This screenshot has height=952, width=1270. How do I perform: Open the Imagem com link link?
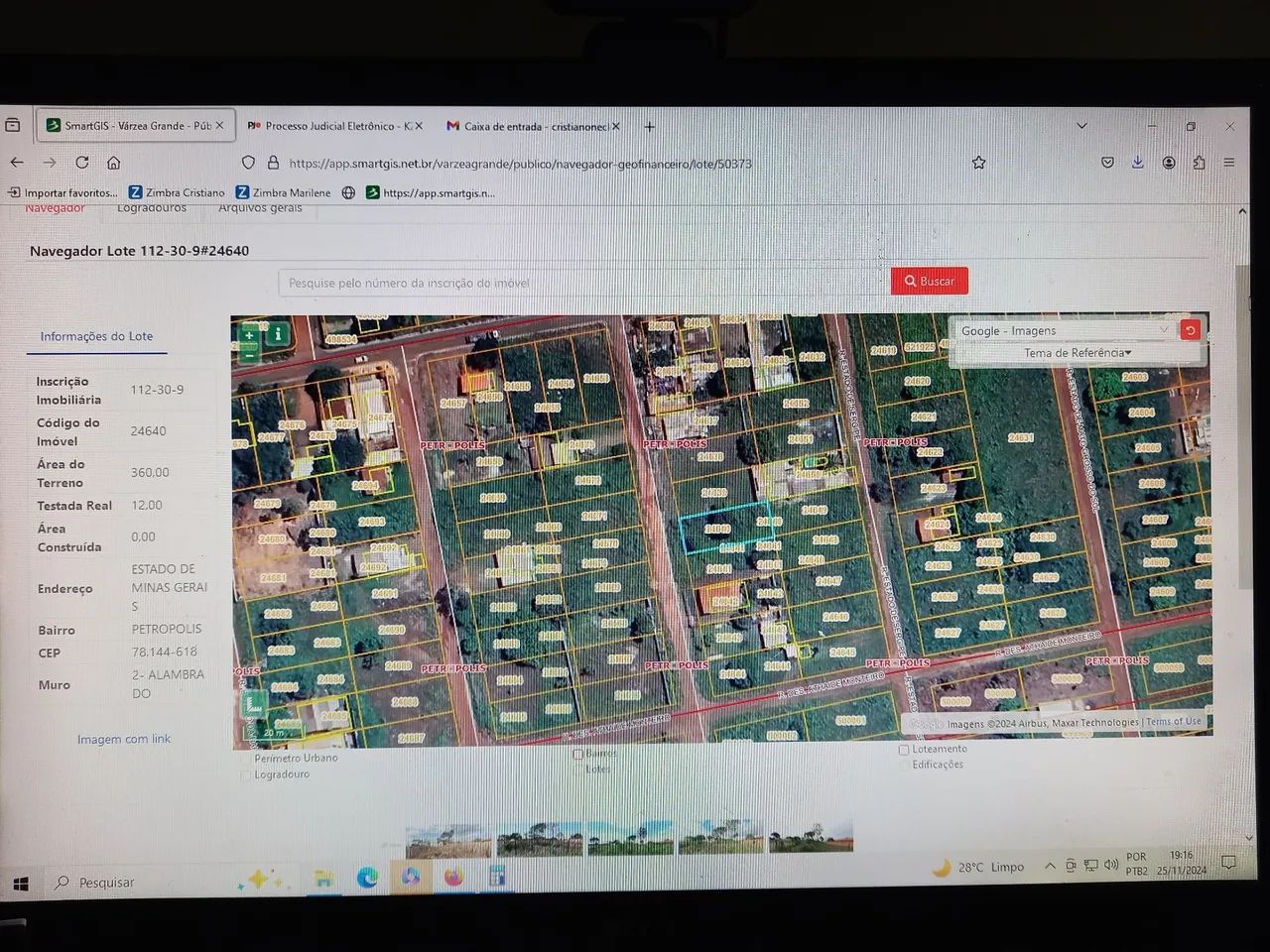[124, 739]
